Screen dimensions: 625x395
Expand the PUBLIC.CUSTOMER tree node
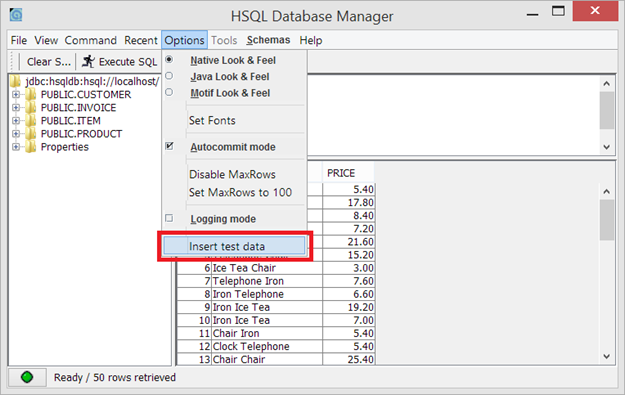click(16, 94)
